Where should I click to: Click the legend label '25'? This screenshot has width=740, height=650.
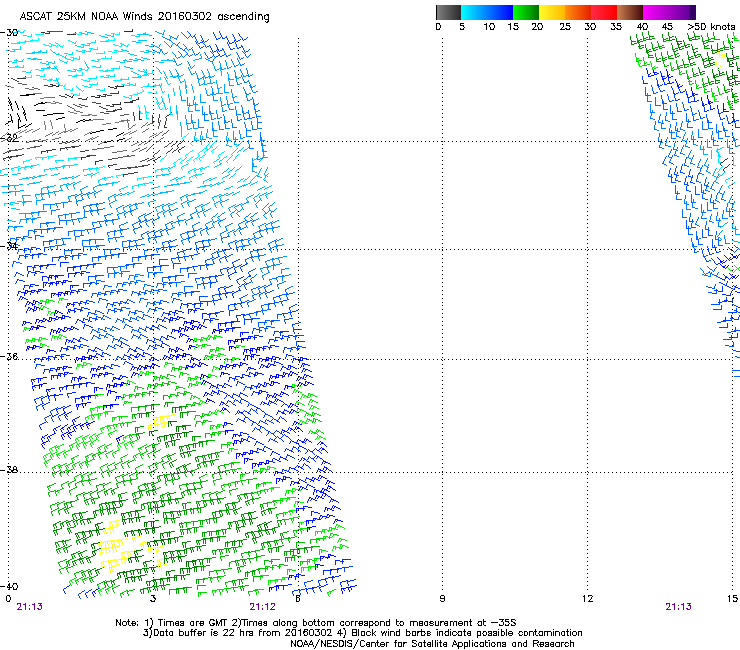tap(565, 27)
